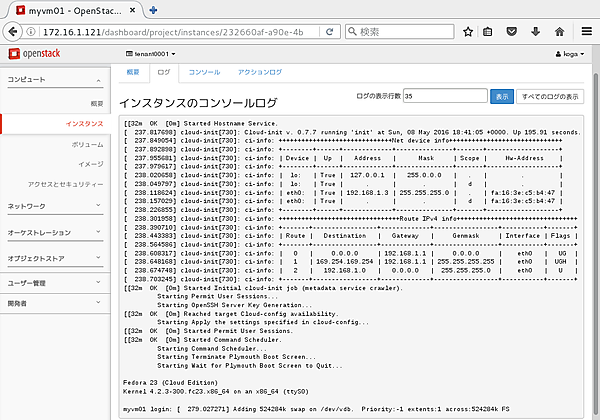The image size is (600, 420).
Task: Expand the オブジェクトストア sidebar section
Action: 53,257
